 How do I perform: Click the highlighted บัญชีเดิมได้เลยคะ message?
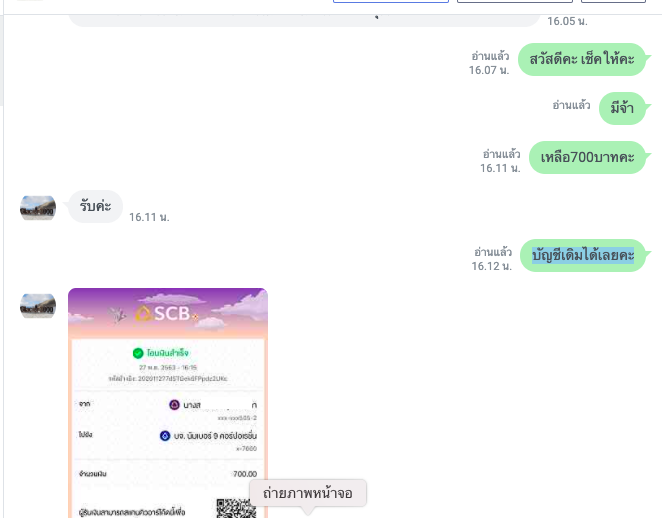click(583, 255)
